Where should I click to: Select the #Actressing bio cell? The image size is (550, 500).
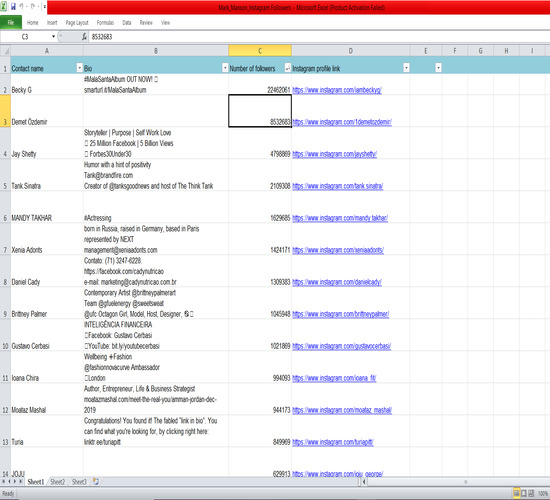click(x=156, y=207)
